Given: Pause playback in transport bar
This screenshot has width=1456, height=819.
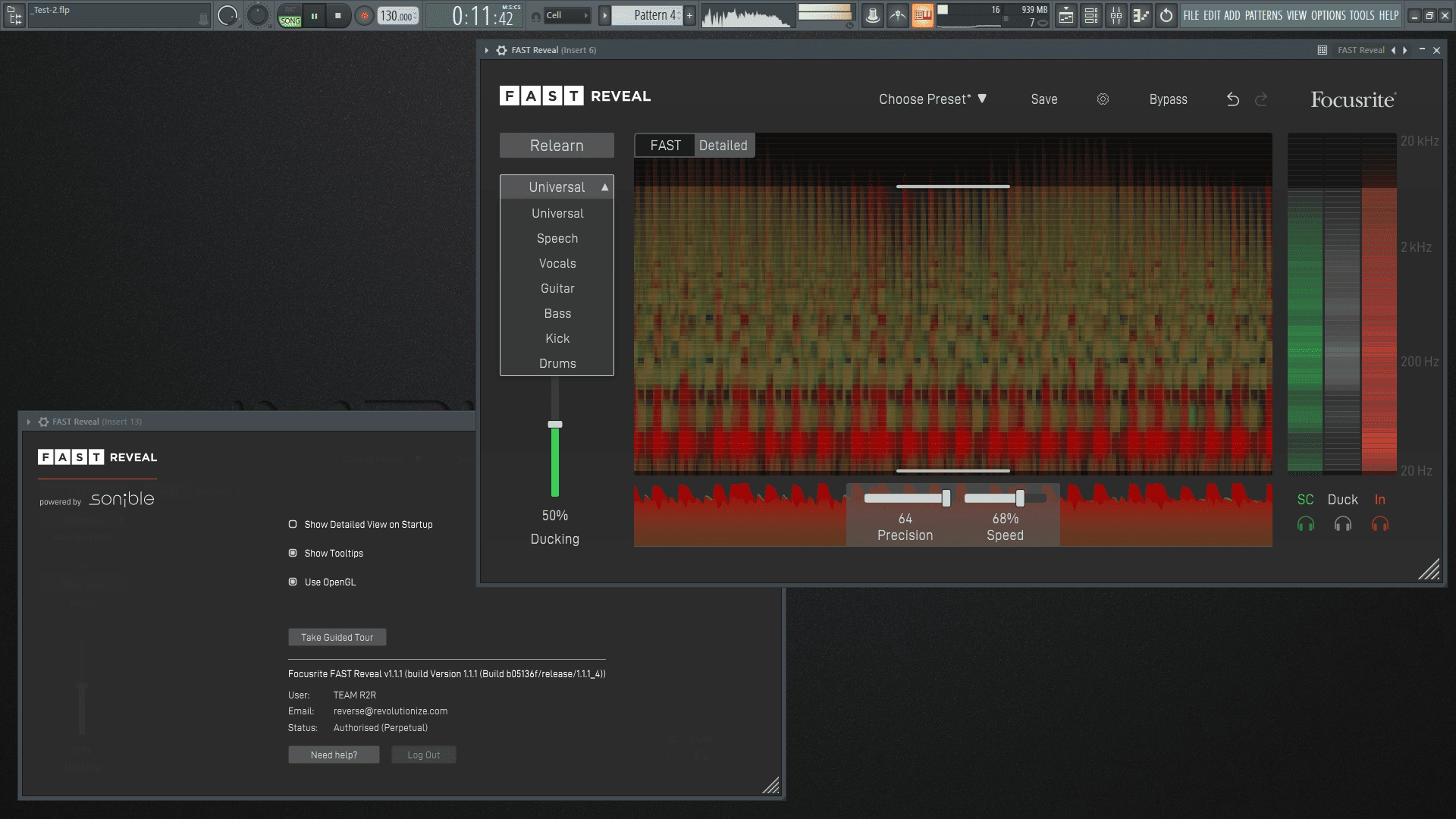Looking at the screenshot, I should click(314, 16).
